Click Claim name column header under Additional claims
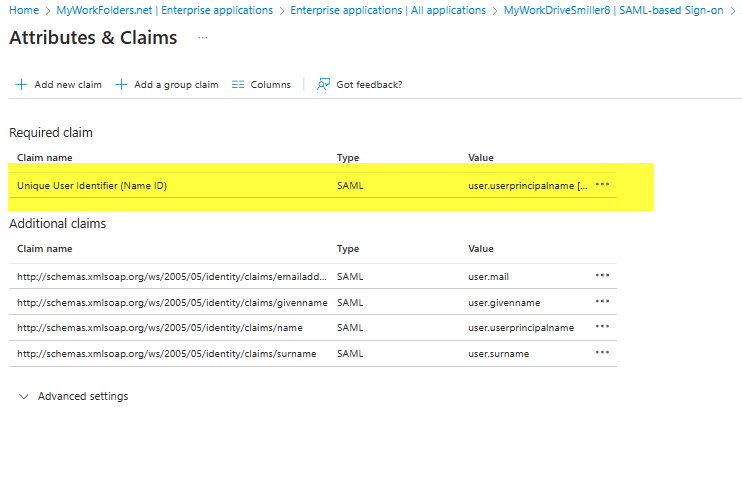 pos(45,249)
